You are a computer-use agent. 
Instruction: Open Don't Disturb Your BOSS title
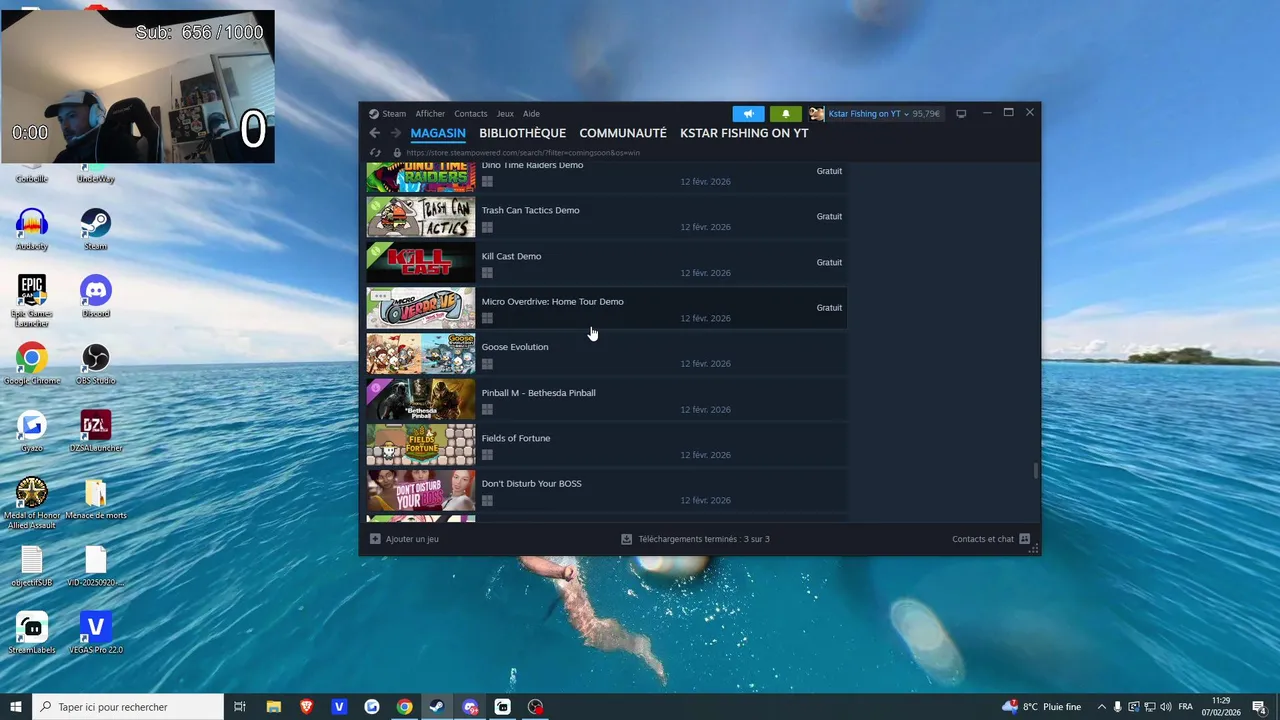click(x=531, y=484)
